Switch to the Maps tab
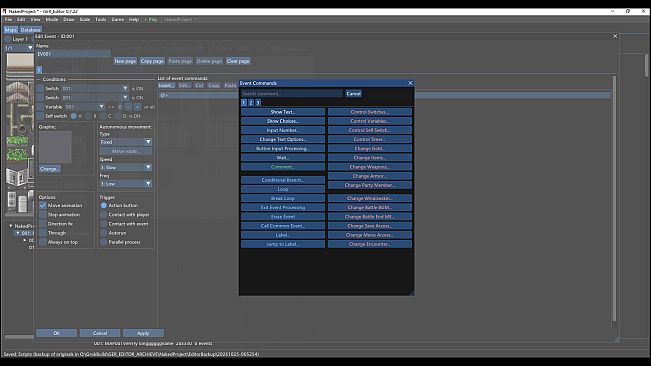Viewport: 651px width, 366px height. click(x=11, y=30)
